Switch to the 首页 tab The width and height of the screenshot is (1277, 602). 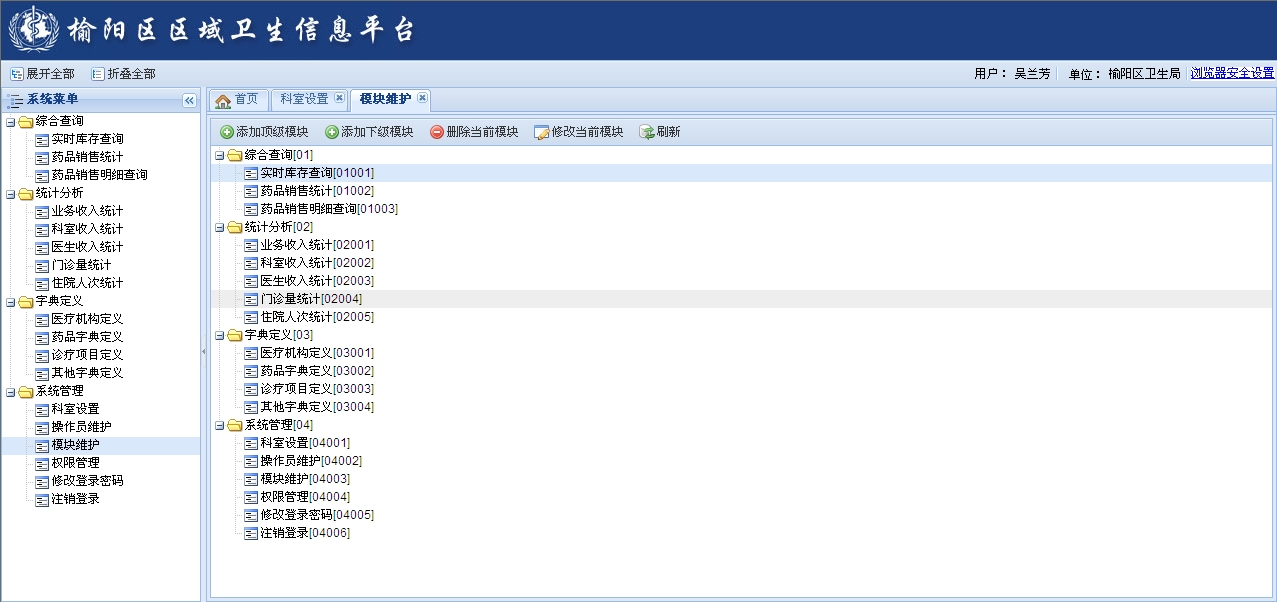click(x=238, y=100)
